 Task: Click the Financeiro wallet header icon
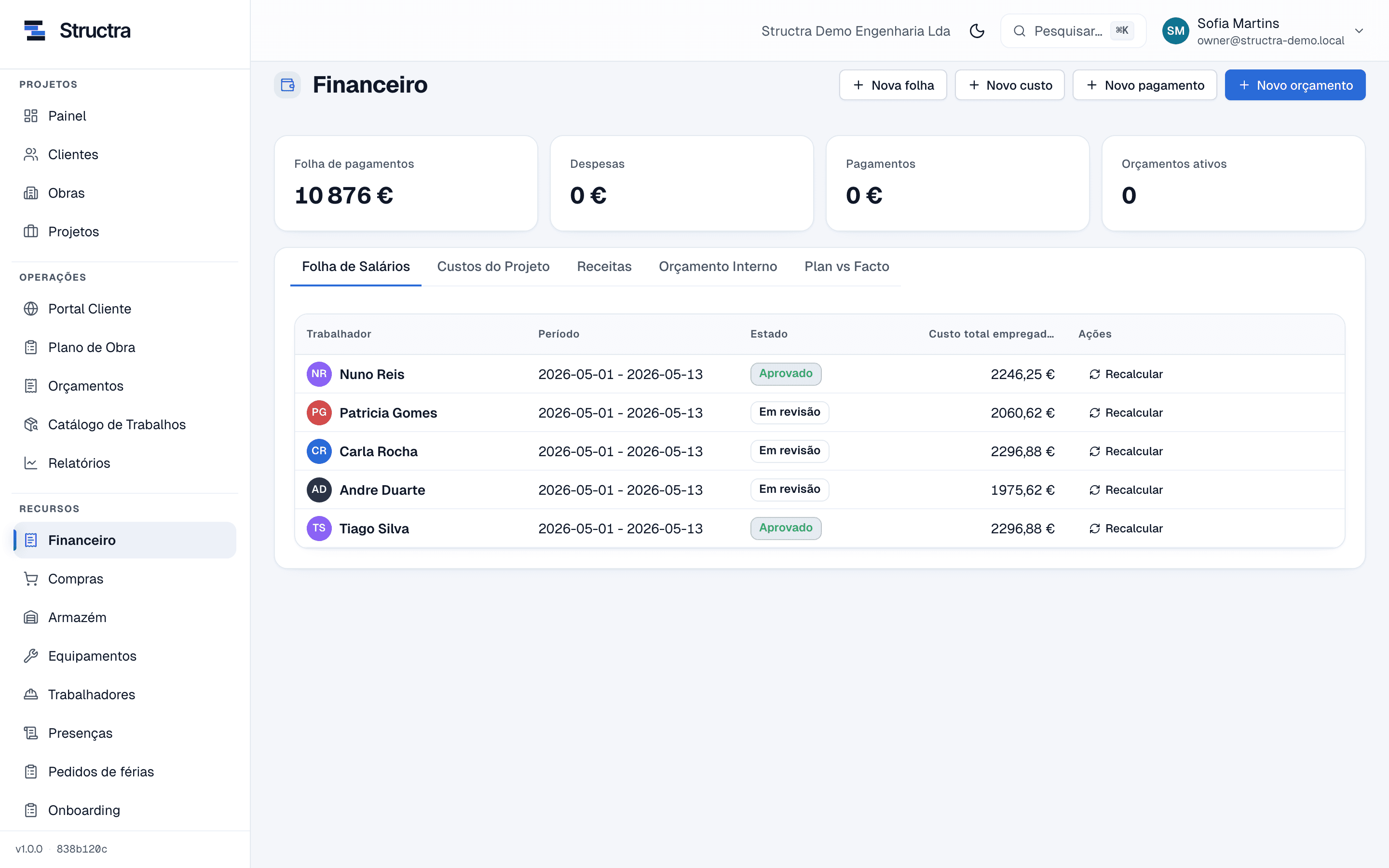(287, 85)
